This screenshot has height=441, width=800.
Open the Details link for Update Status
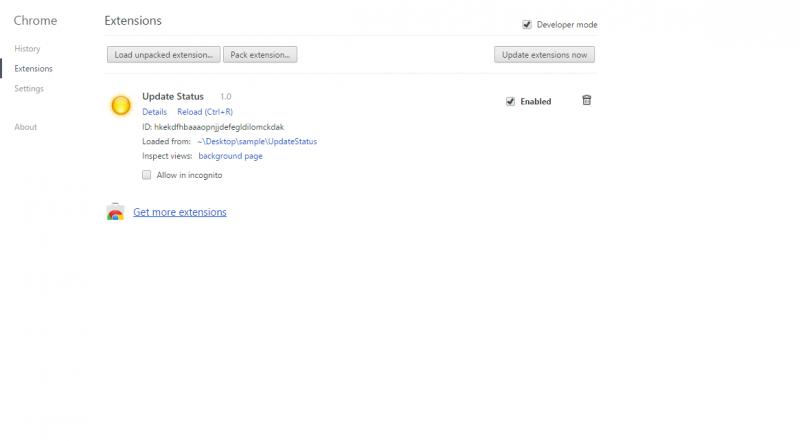(155, 112)
